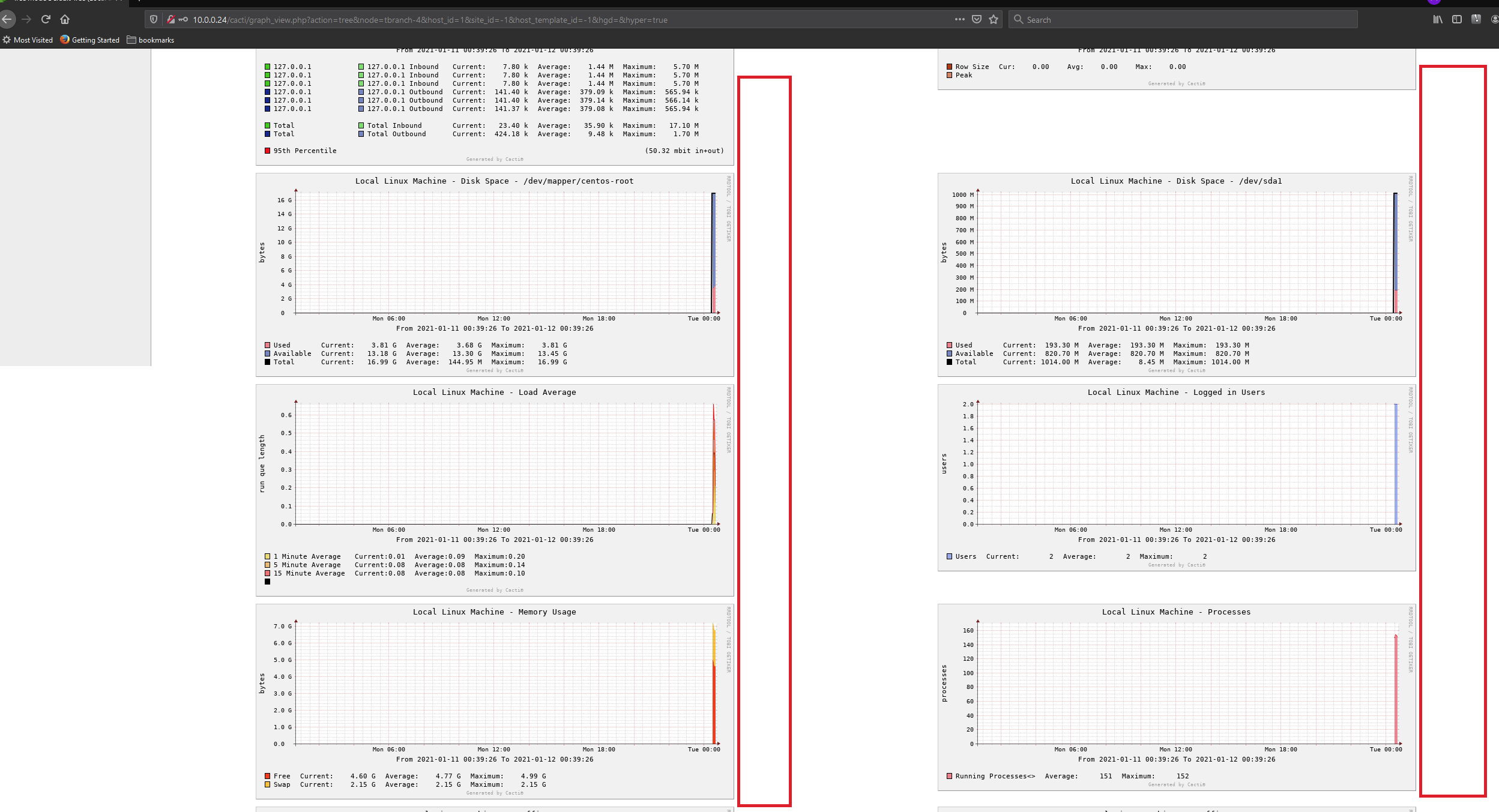Open the blocked content notice in address bar
Image resolution: width=1499 pixels, height=812 pixels.
pyautogui.click(x=171, y=19)
